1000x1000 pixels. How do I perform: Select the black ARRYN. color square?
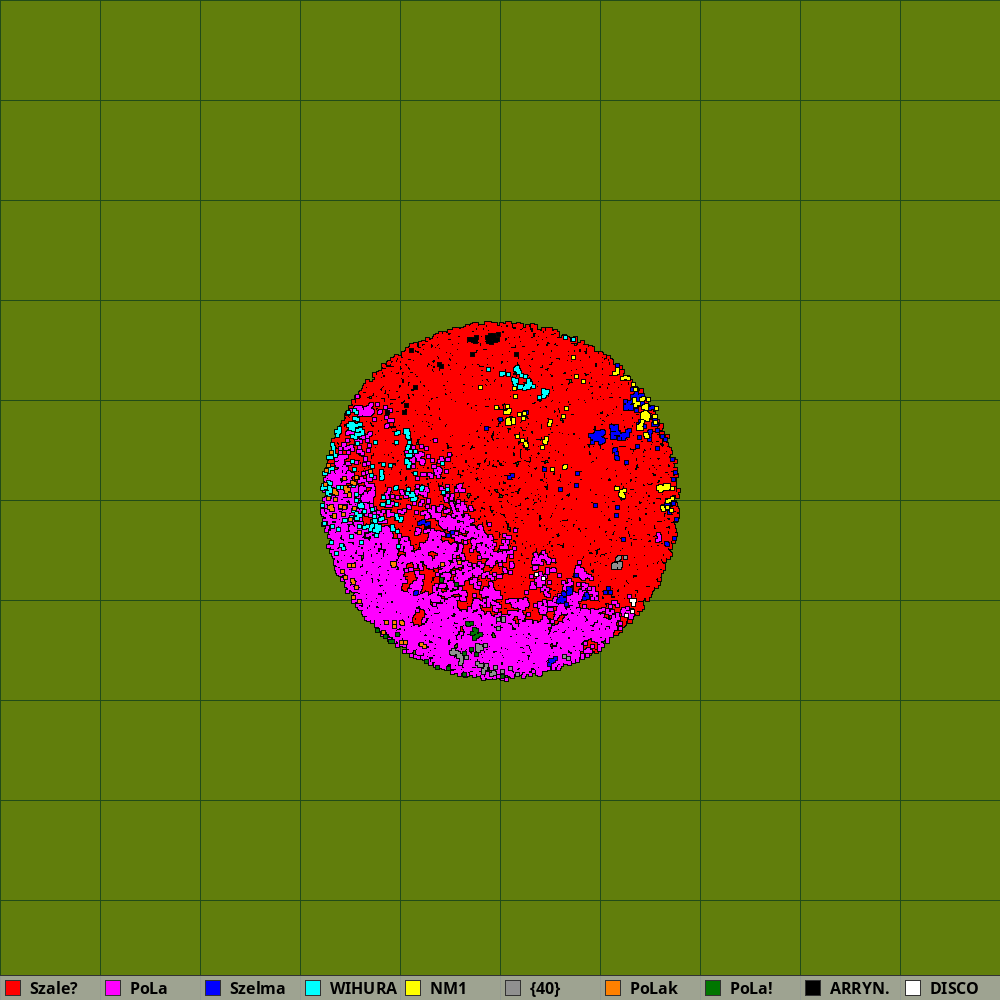click(x=813, y=988)
